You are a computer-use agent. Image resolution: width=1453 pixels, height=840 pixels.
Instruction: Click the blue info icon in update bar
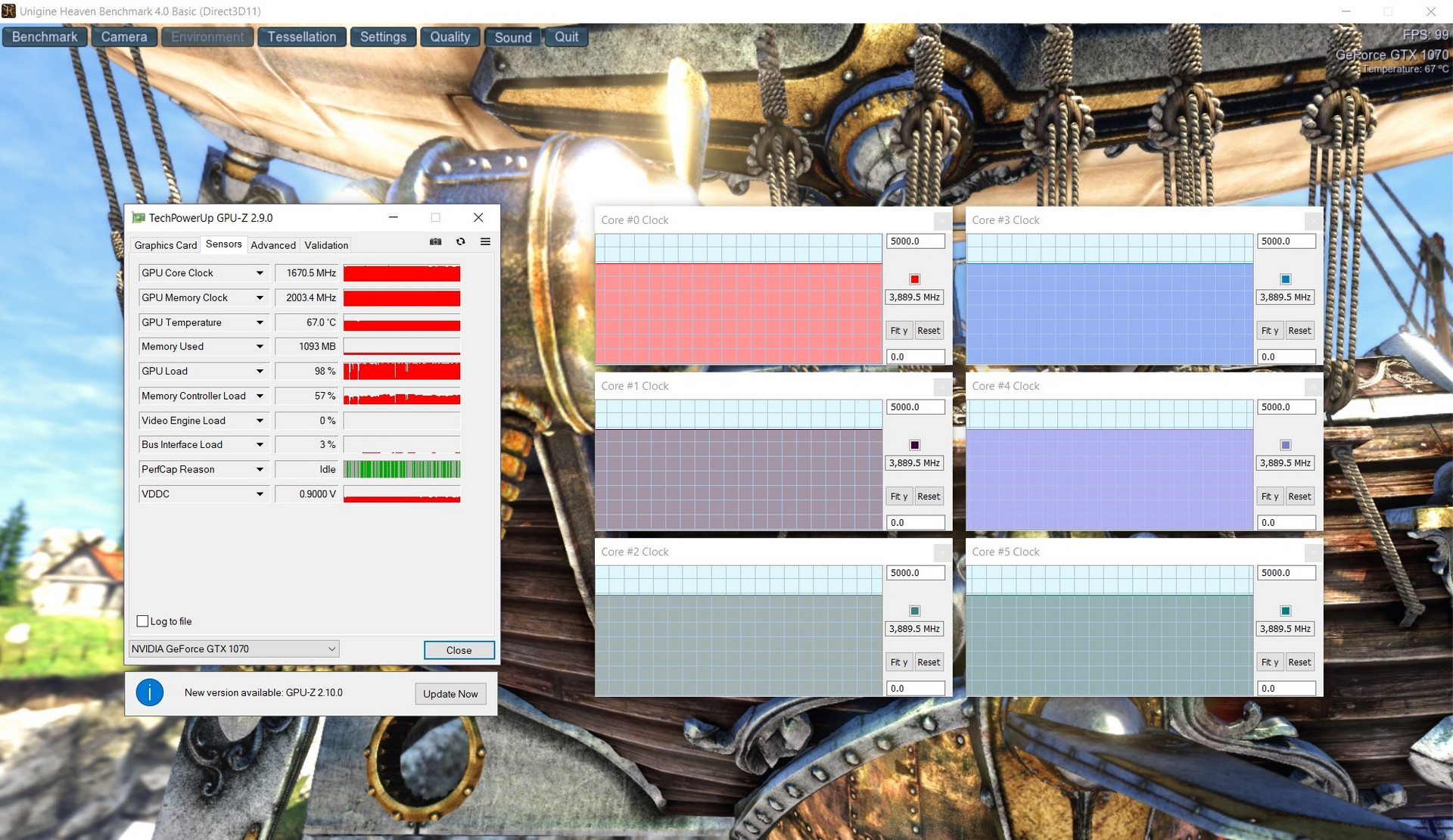150,692
